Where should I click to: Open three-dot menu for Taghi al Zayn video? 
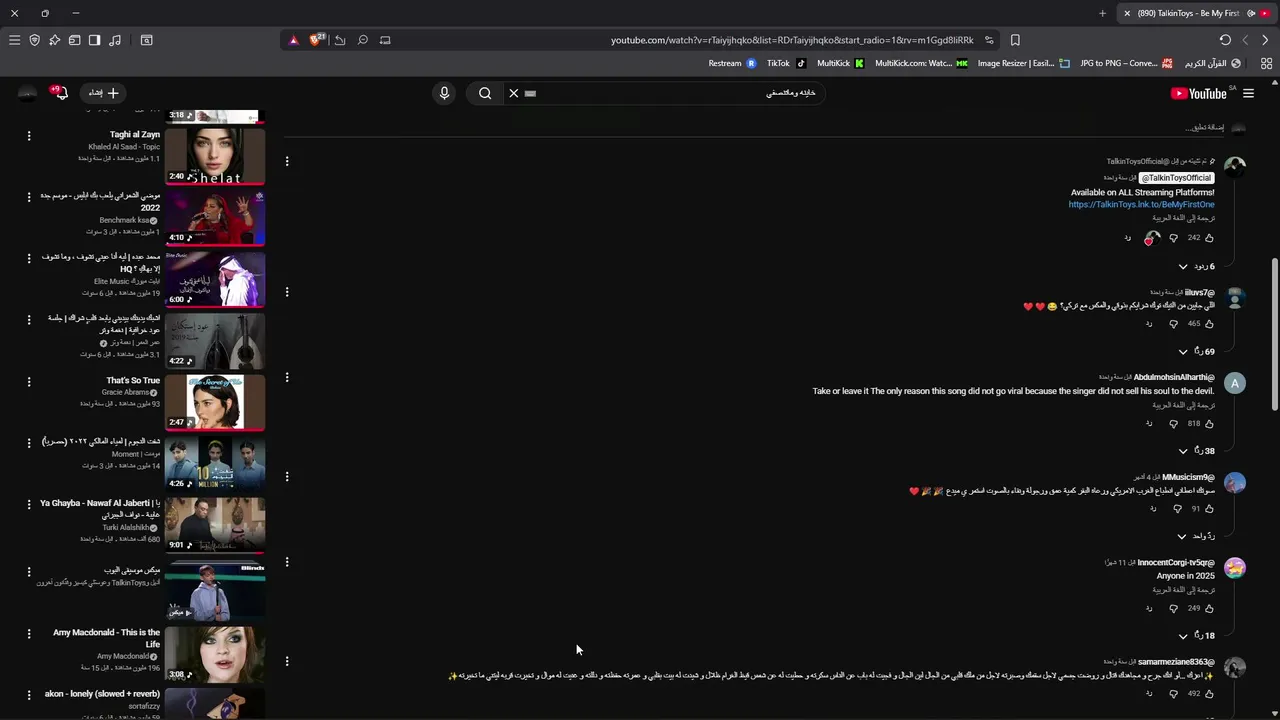pos(29,135)
